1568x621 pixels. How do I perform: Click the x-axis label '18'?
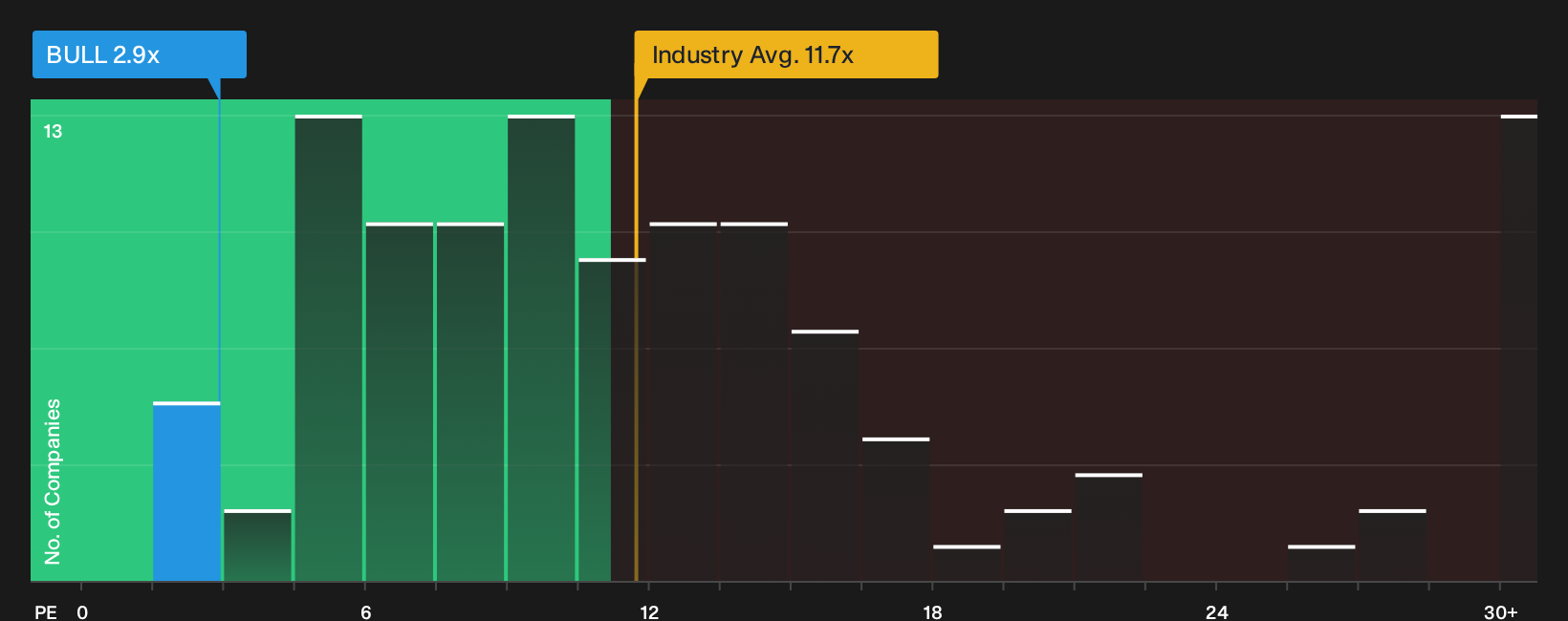pos(932,612)
